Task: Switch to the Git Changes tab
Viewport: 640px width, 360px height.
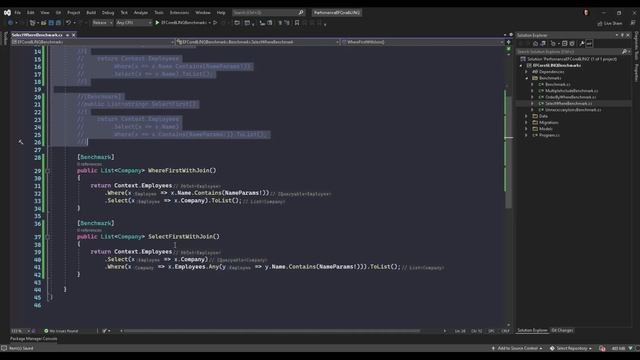Action: [562, 330]
